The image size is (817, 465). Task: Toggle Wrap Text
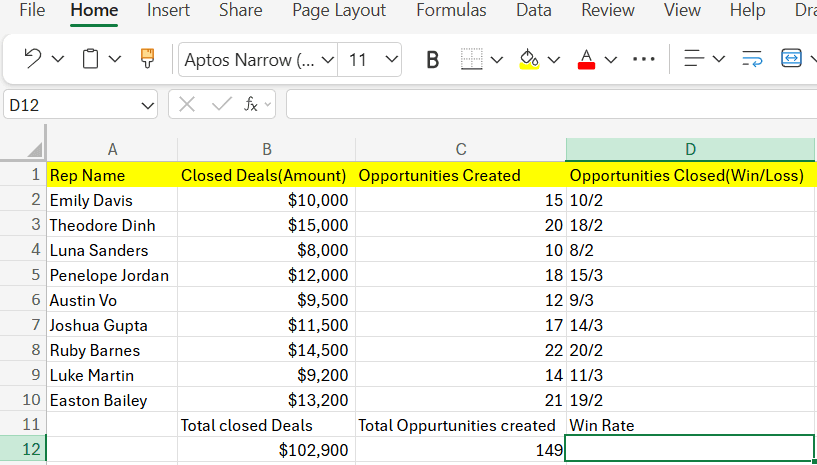point(751,59)
